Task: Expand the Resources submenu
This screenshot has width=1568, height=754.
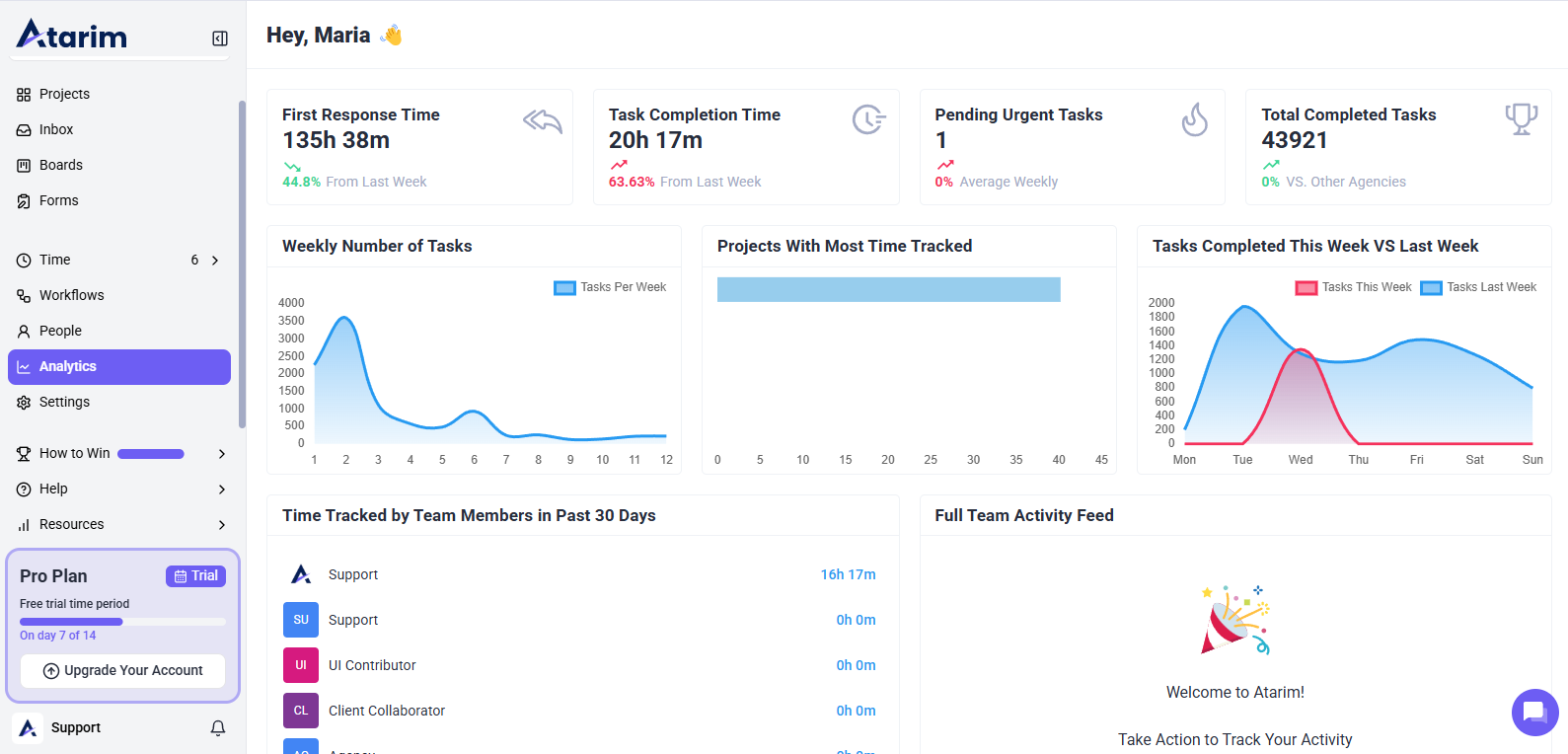Action: [x=221, y=525]
